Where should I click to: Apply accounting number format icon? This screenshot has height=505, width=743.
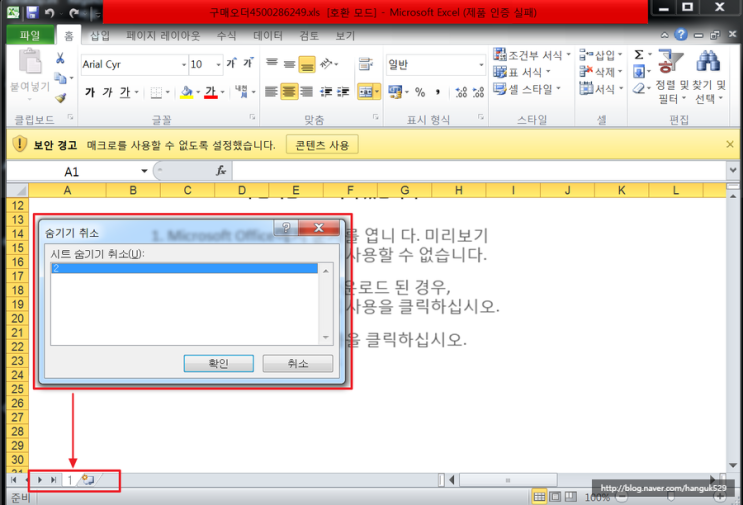click(x=394, y=91)
